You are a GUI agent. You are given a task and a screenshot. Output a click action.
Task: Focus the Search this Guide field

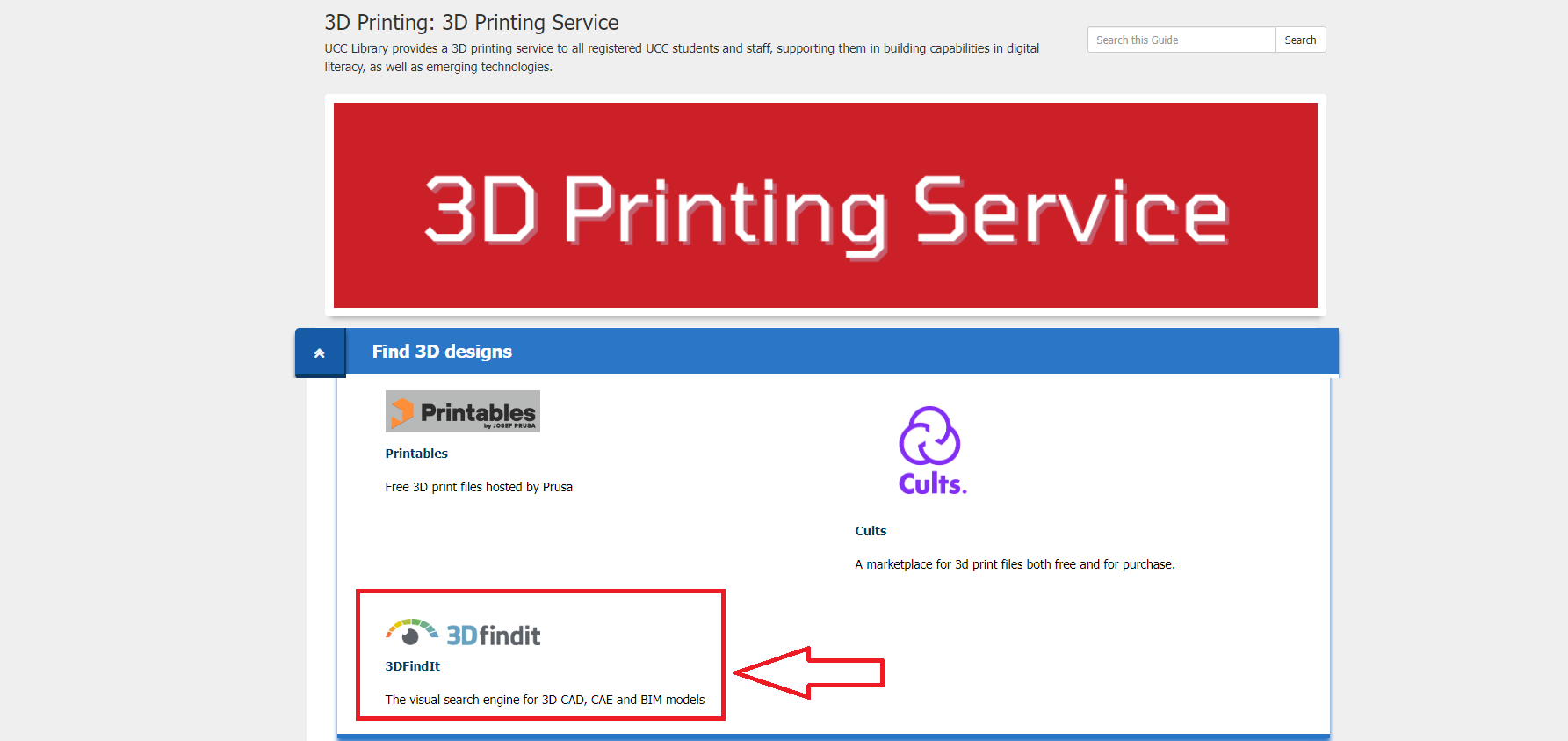1181,40
